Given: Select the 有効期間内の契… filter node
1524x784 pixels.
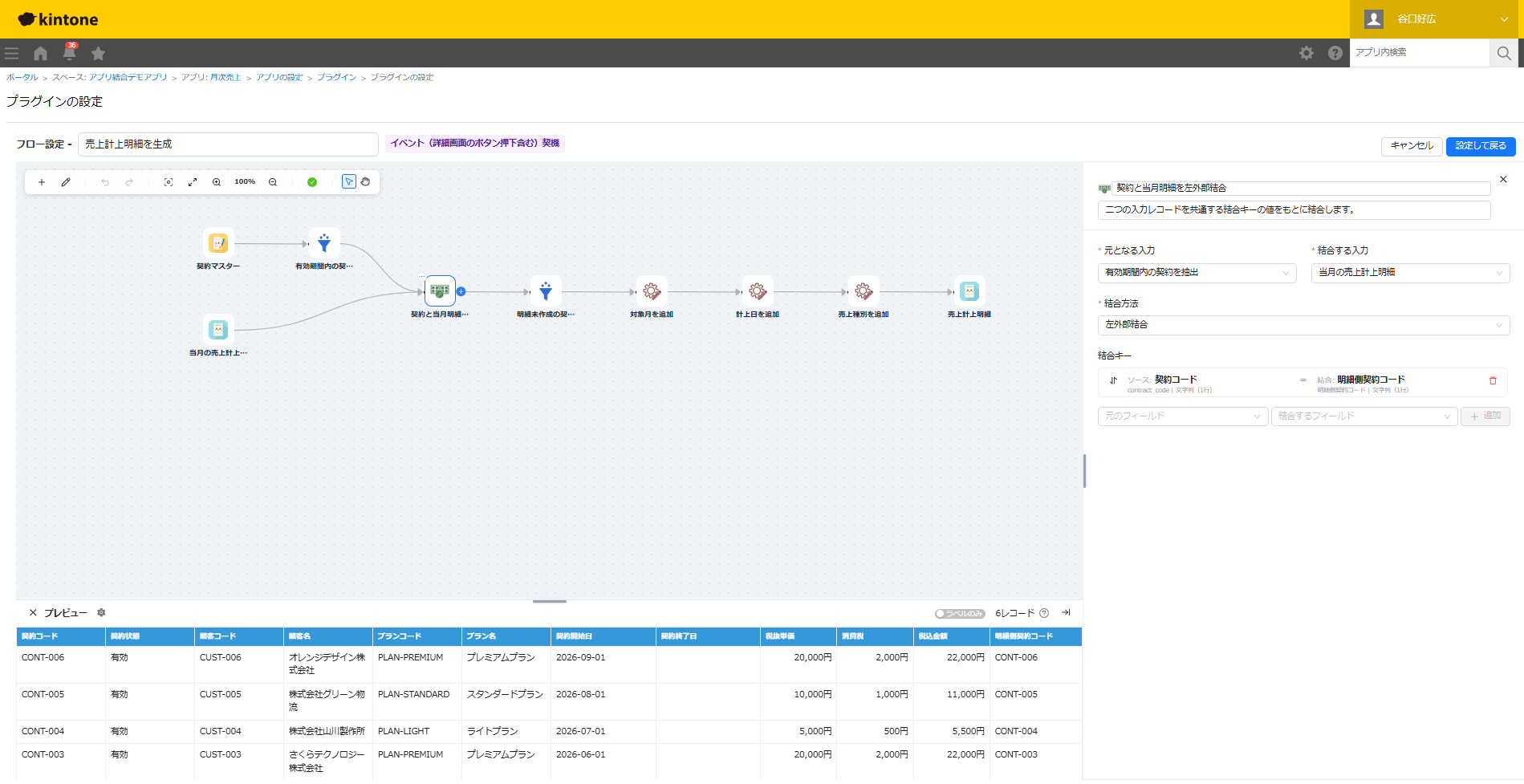Looking at the screenshot, I should (x=324, y=243).
